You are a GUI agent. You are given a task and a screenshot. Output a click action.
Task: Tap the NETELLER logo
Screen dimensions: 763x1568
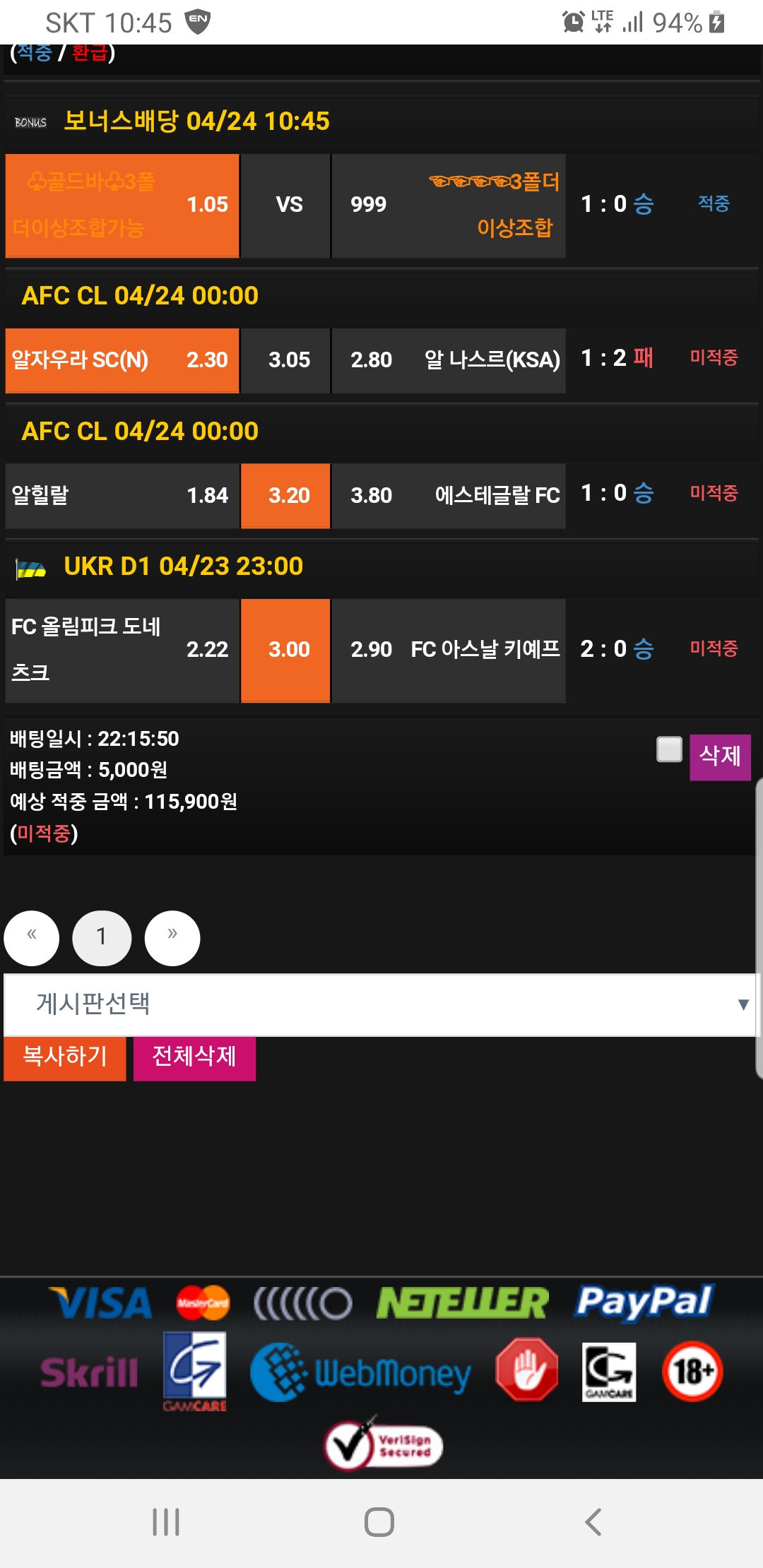coord(462,1303)
